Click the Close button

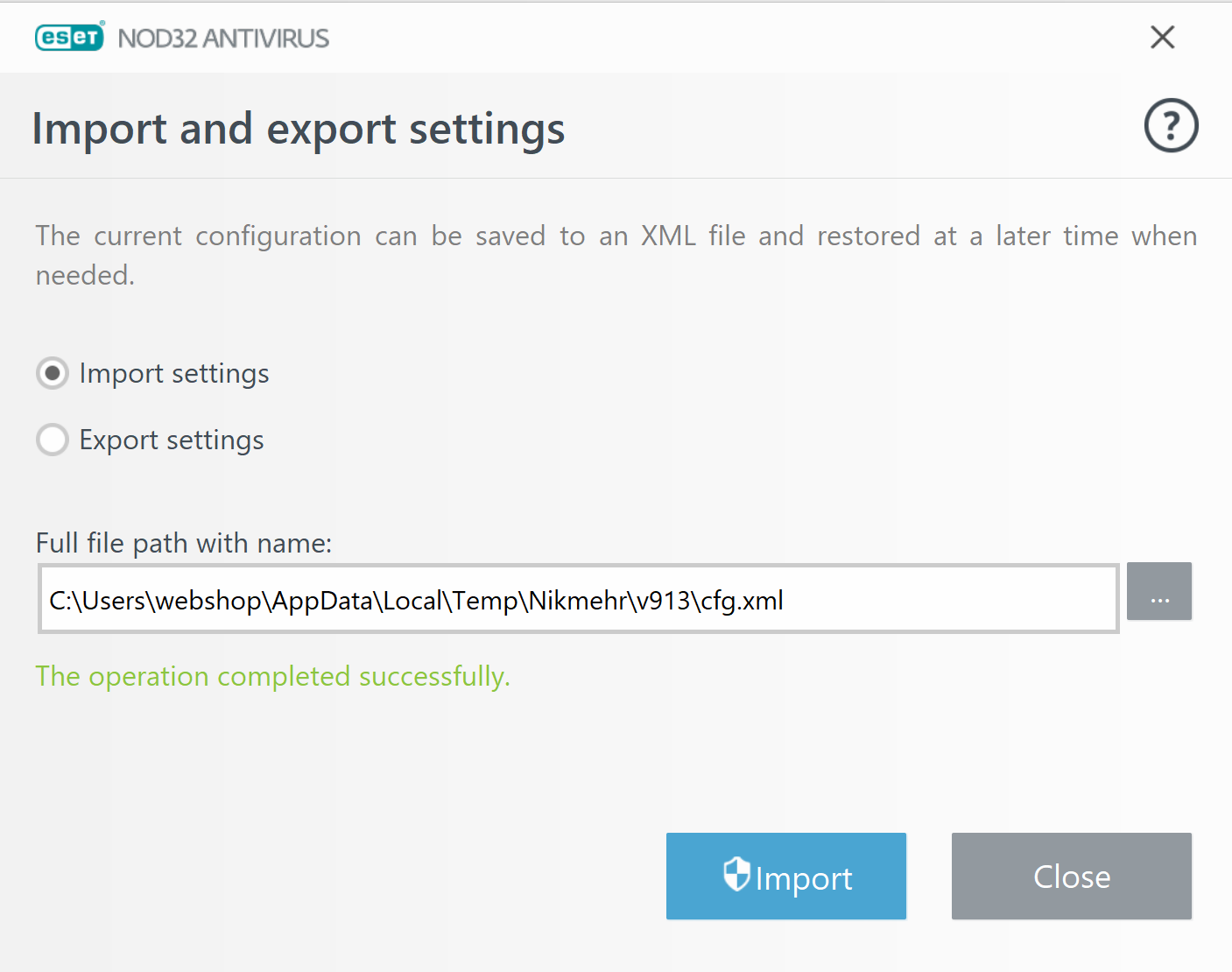[x=1072, y=876]
